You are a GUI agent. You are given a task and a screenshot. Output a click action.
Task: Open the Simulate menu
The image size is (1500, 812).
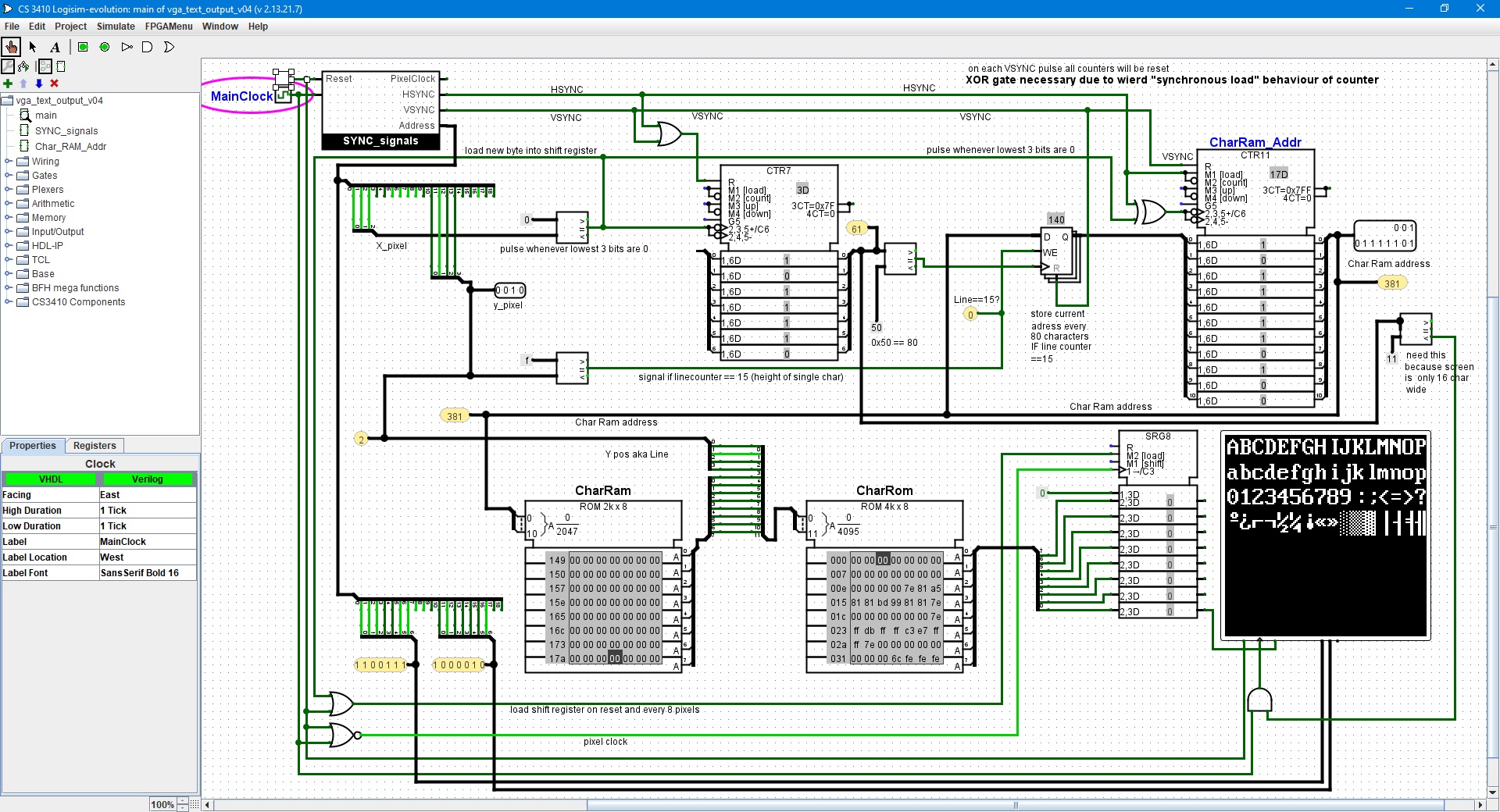pos(116,27)
